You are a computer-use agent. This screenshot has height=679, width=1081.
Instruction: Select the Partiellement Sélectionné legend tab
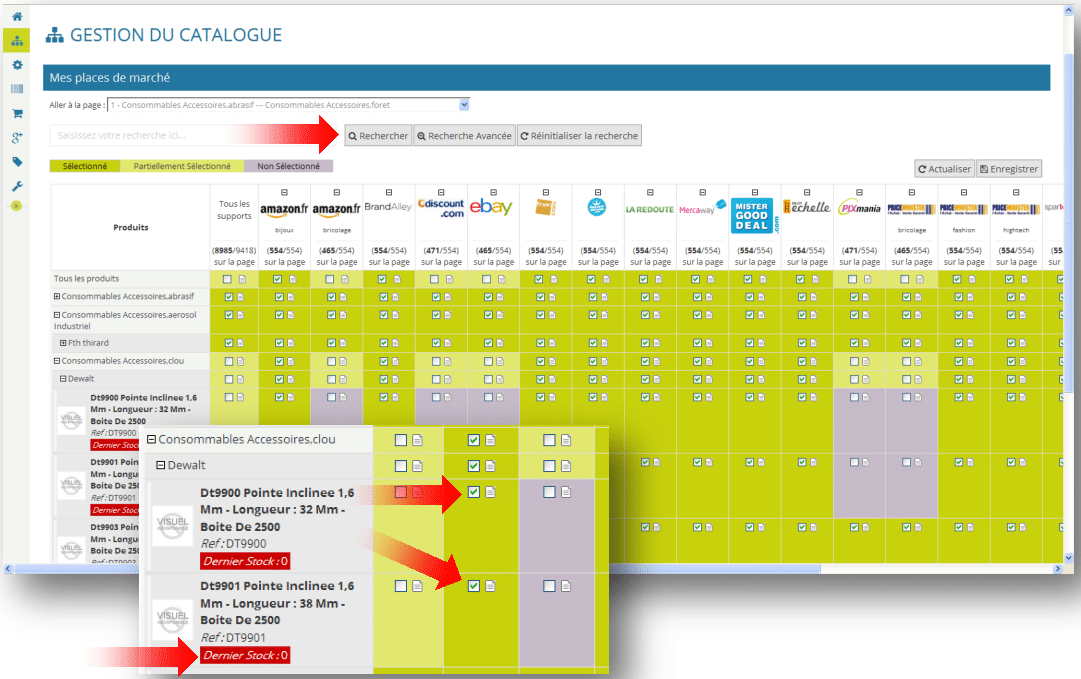coord(182,166)
